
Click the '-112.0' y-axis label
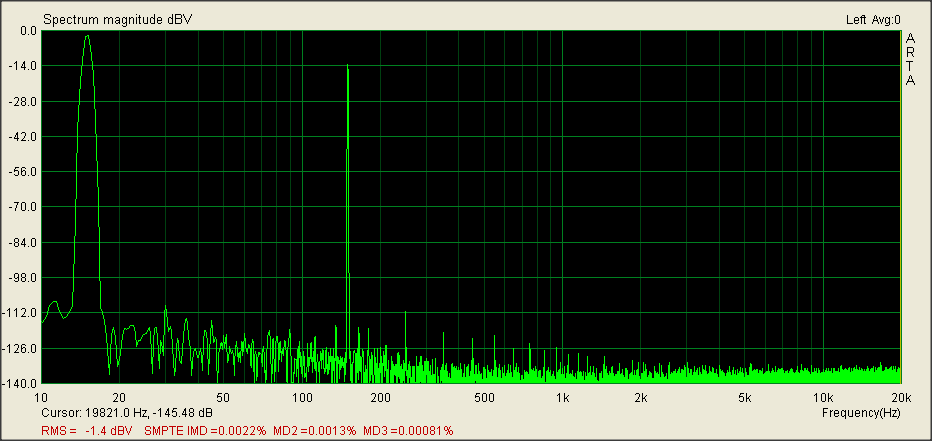(21, 313)
